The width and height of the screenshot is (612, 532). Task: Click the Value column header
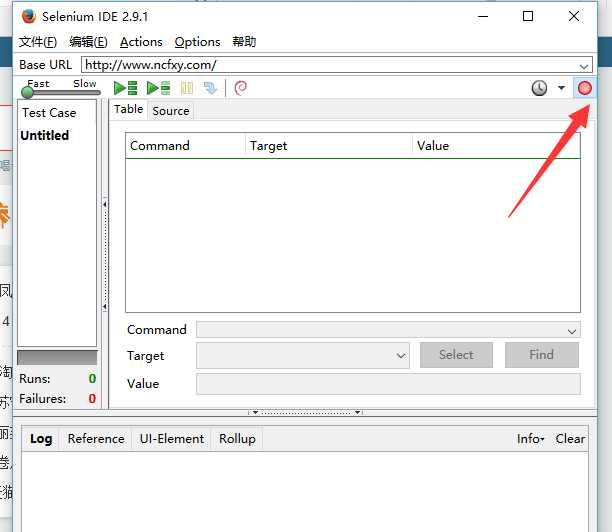click(496, 146)
